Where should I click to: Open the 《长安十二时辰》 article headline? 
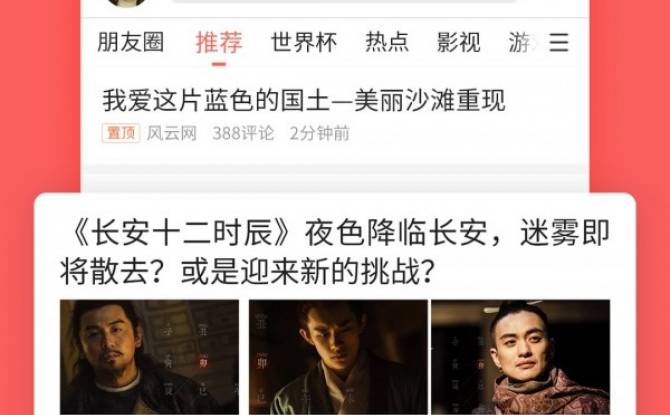coord(335,253)
